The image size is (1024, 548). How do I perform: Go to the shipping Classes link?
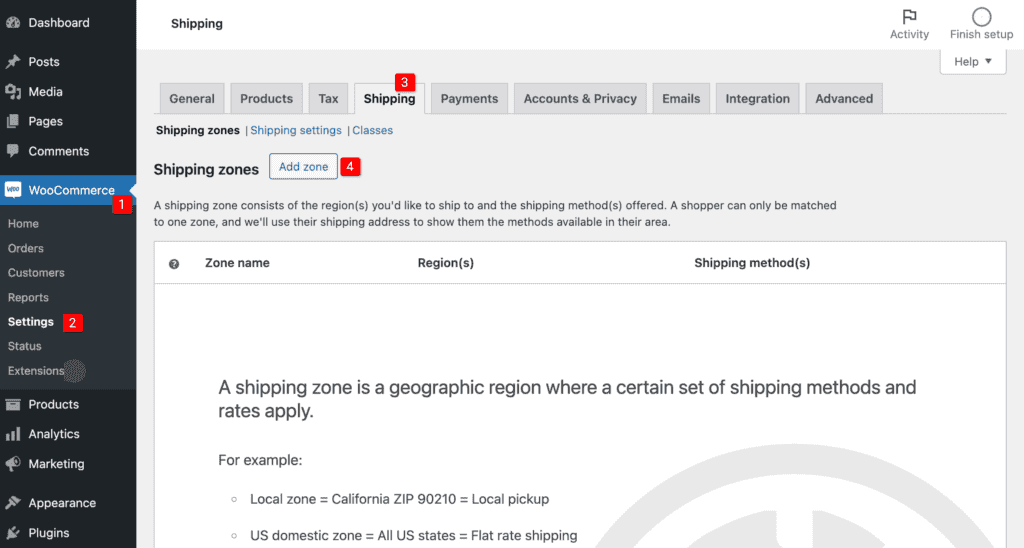372,131
